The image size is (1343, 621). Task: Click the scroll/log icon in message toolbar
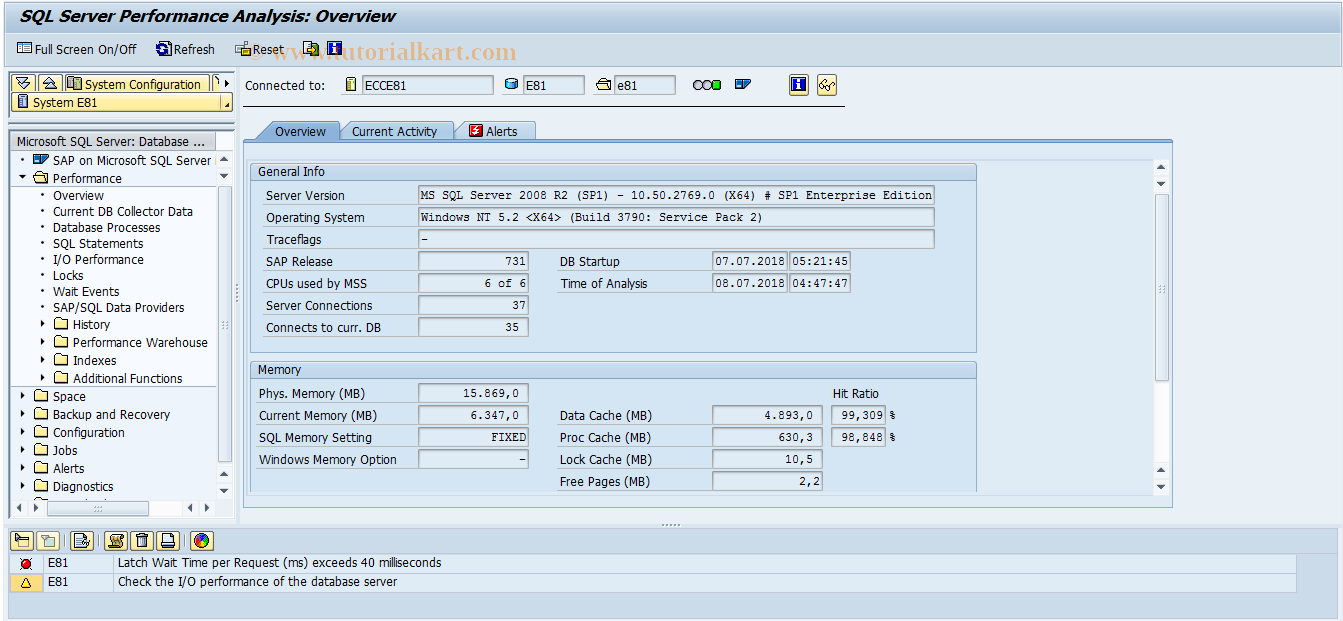116,541
